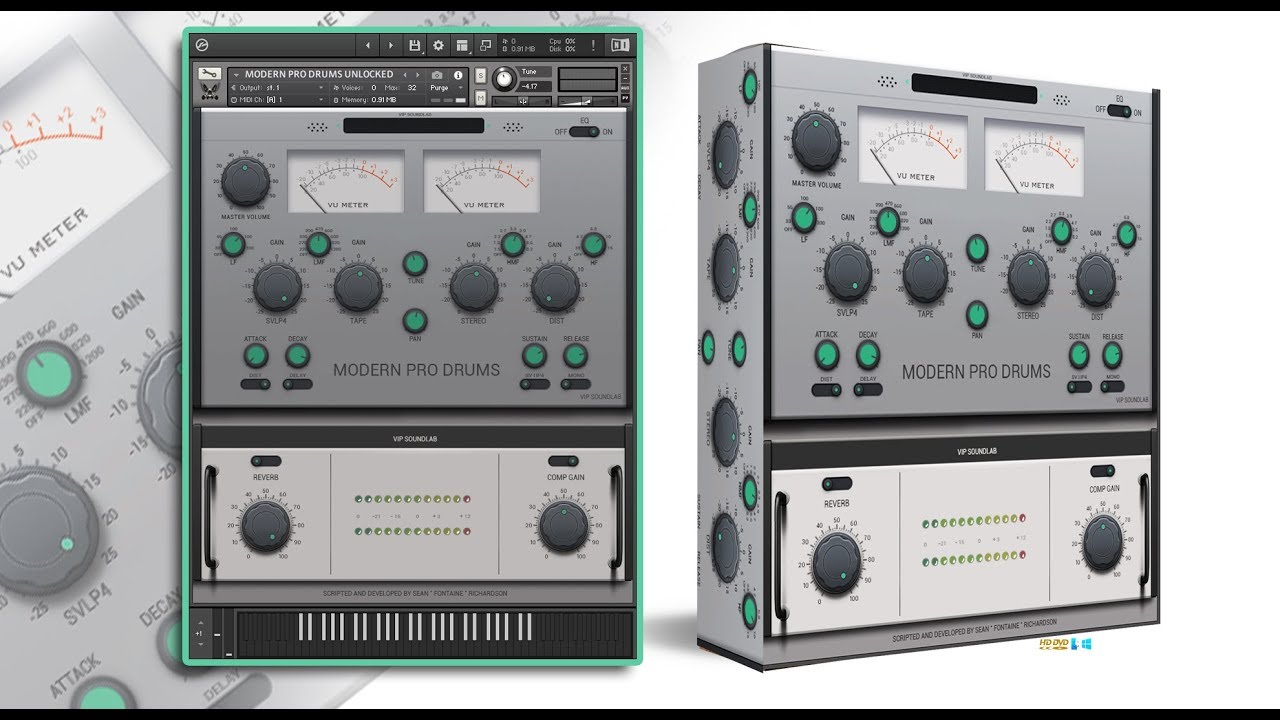The image size is (1280, 720).
Task: Mute the instrument with the M button
Action: pyautogui.click(x=481, y=98)
